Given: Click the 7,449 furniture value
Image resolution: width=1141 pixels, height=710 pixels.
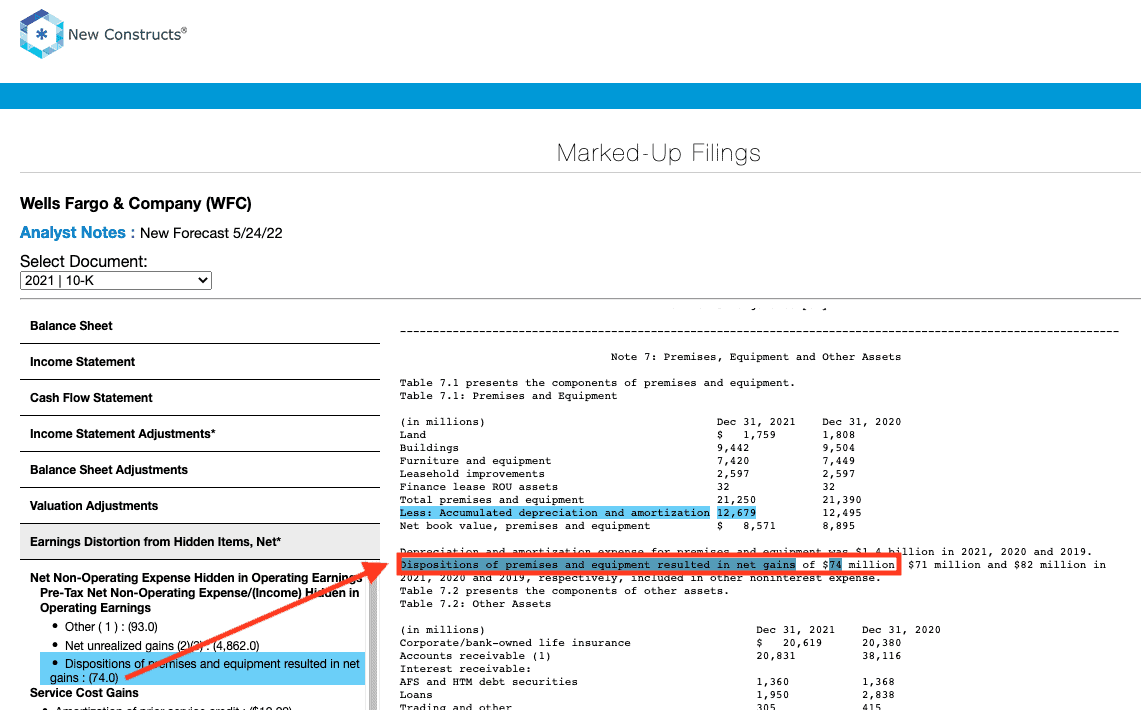Looking at the screenshot, I should click(838, 461).
